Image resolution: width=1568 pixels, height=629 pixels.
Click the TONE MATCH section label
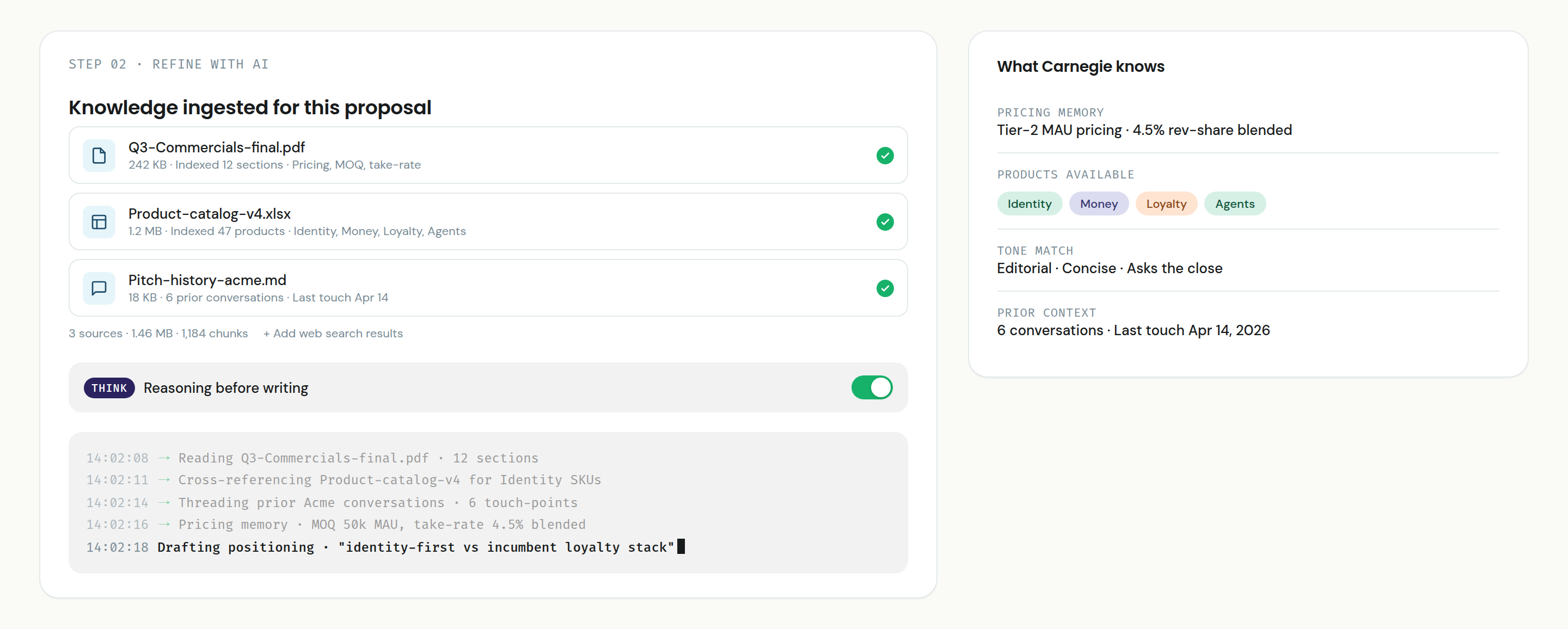[1035, 251]
